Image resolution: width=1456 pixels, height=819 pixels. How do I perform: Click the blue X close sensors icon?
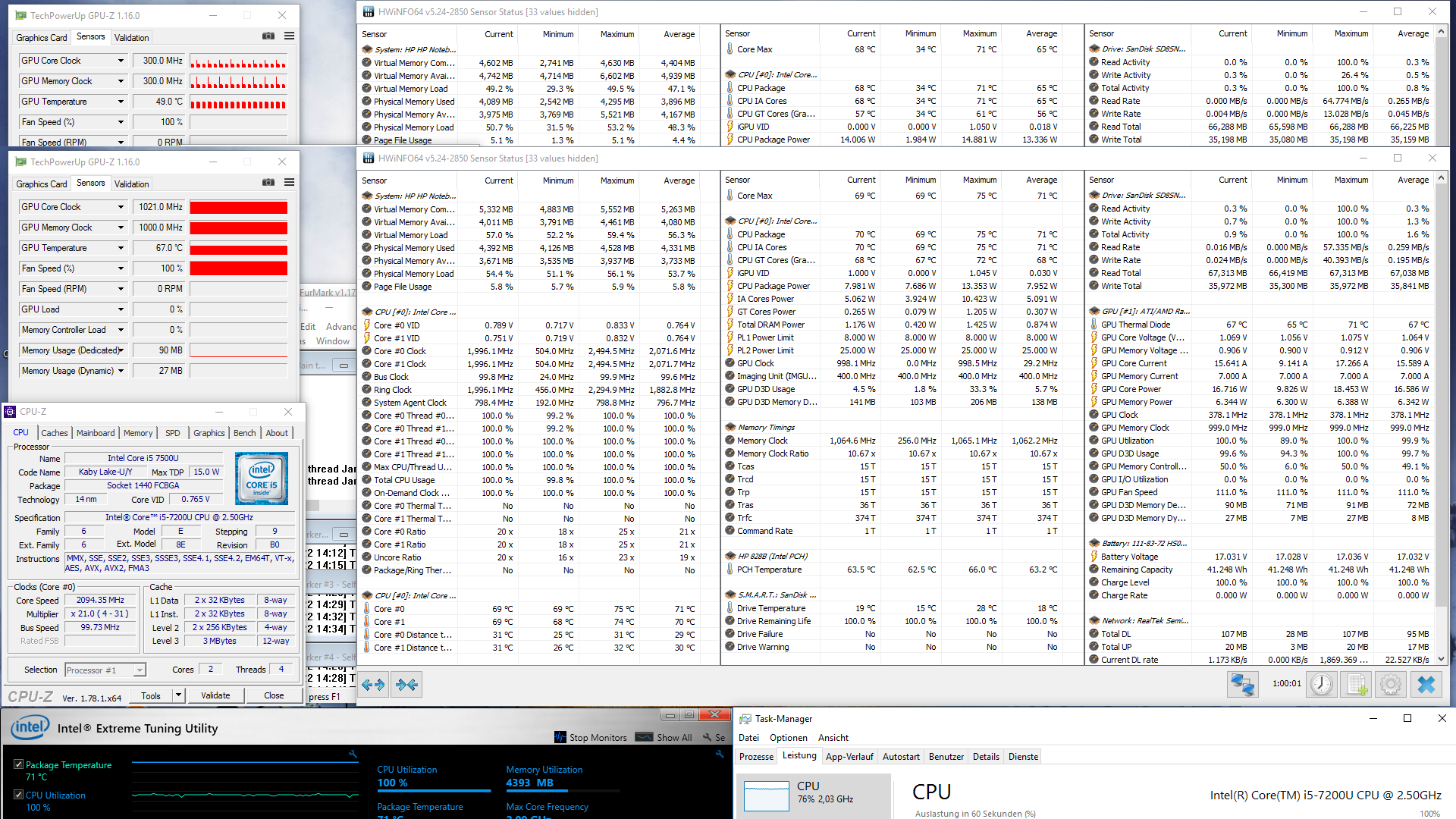tap(1426, 684)
